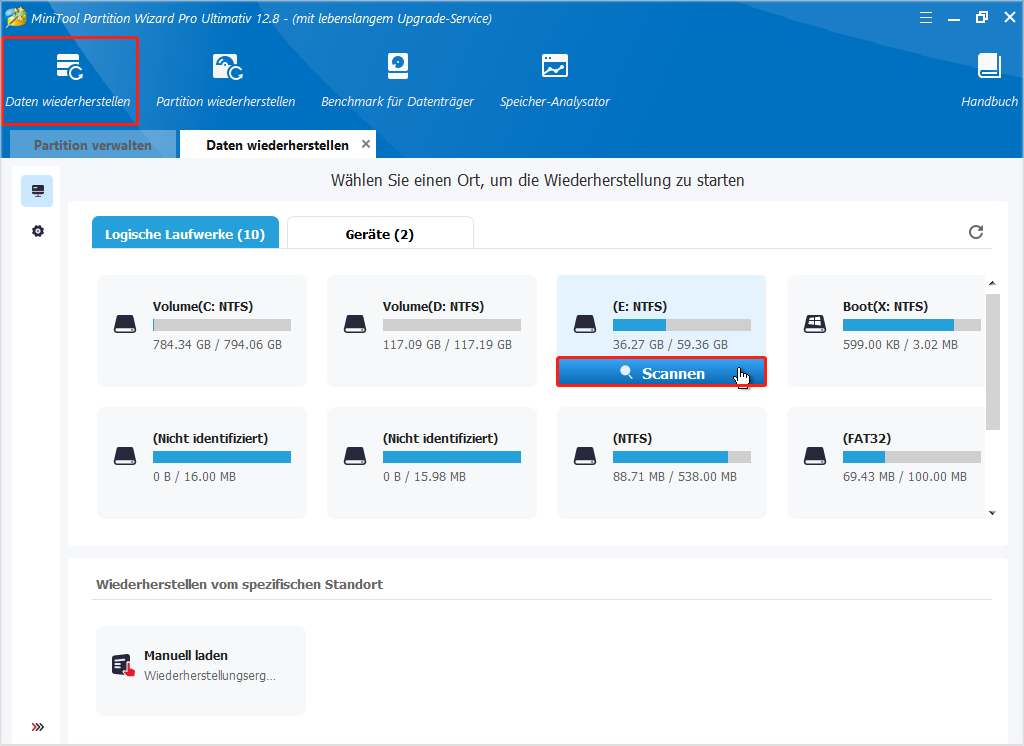Click usage bar of Volume(C: NTFS)
The height and width of the screenshot is (746, 1024).
[221, 325]
